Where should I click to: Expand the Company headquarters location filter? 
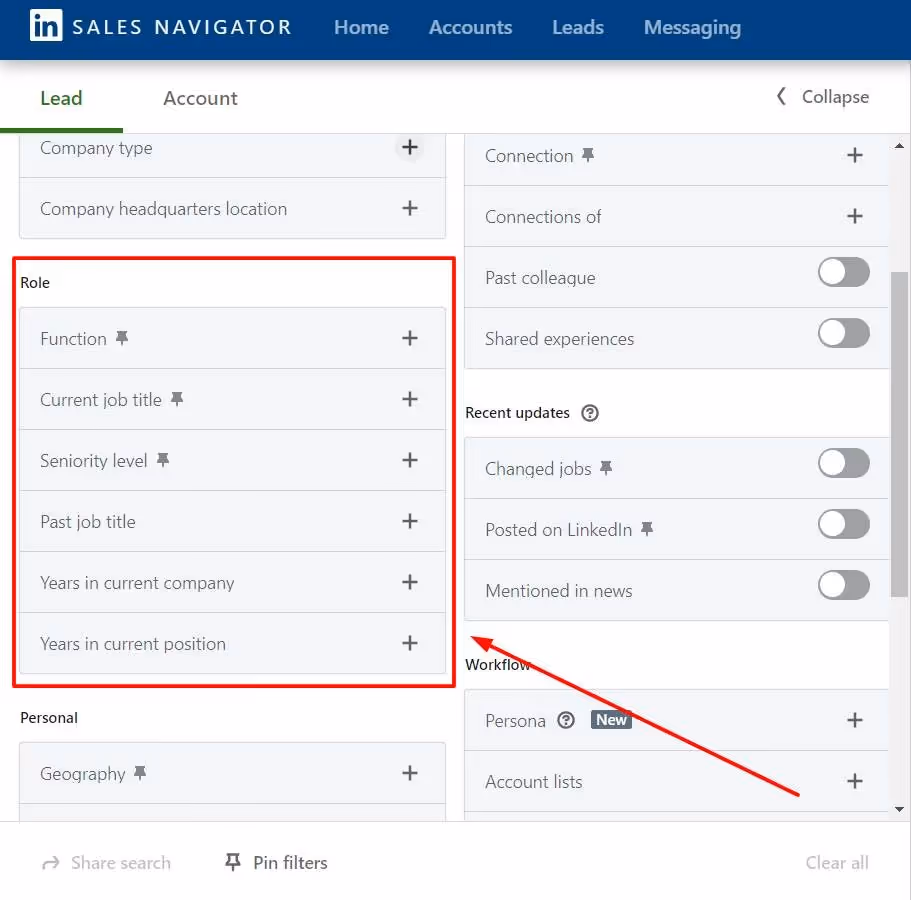tap(410, 209)
